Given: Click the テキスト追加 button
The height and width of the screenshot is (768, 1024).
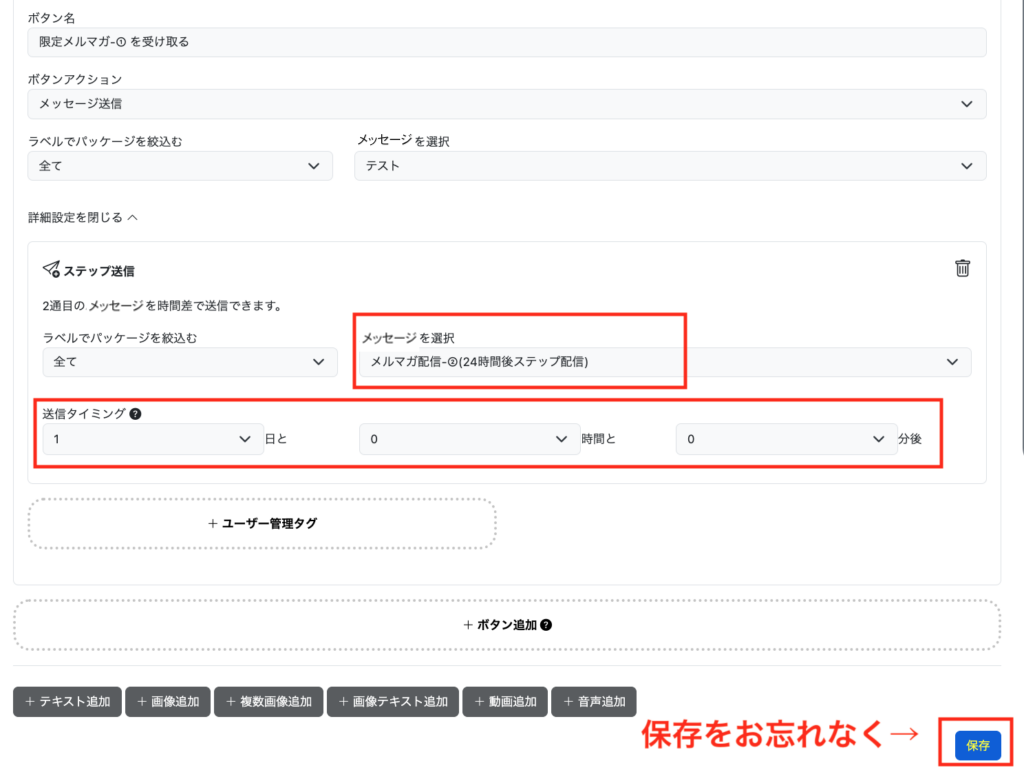Looking at the screenshot, I should click(x=67, y=702).
